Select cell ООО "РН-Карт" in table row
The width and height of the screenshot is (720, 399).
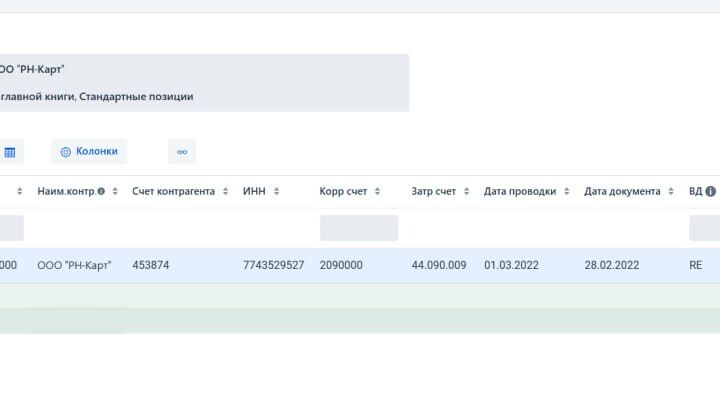(74, 265)
